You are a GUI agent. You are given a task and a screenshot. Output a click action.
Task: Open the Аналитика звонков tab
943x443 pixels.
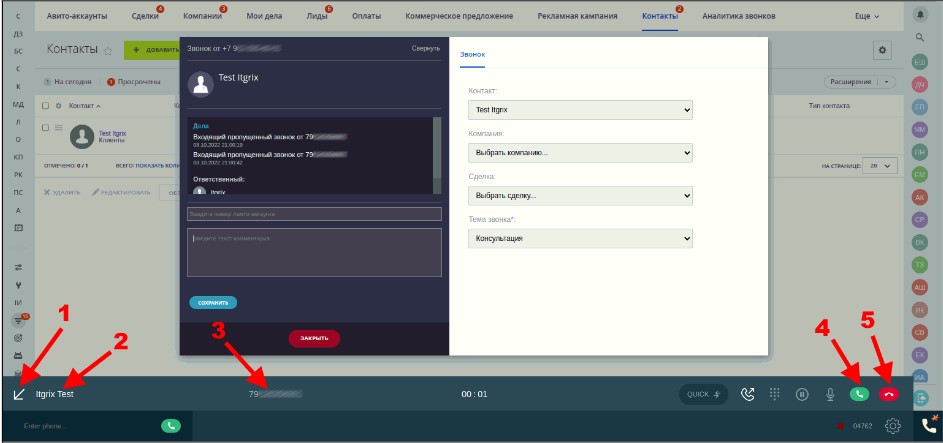point(739,16)
